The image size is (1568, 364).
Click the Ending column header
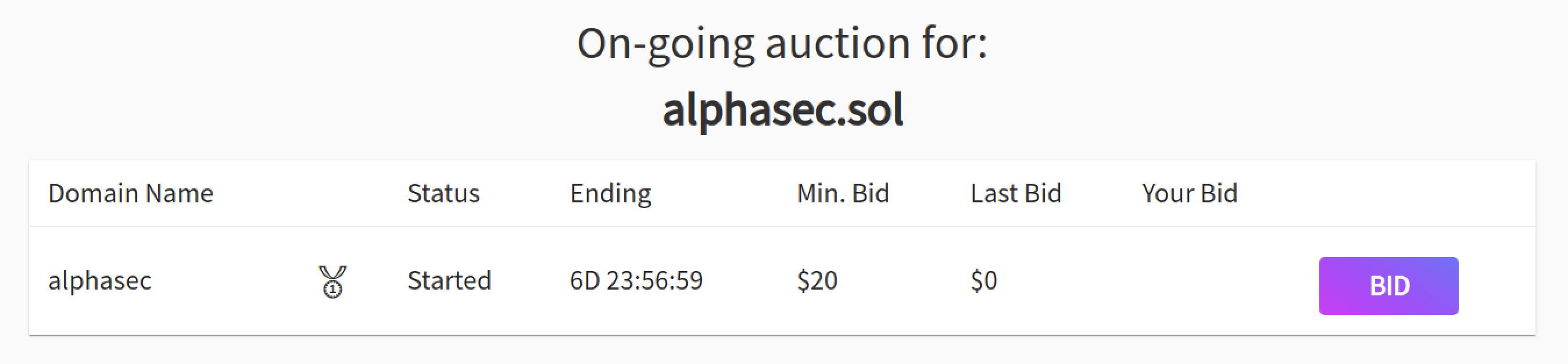click(611, 193)
